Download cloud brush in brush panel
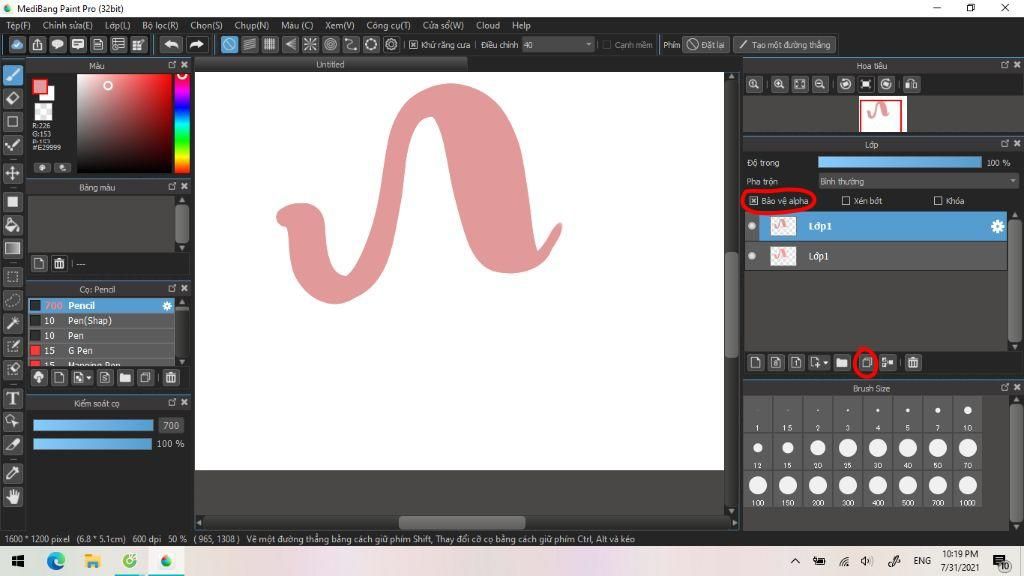 (x=39, y=377)
